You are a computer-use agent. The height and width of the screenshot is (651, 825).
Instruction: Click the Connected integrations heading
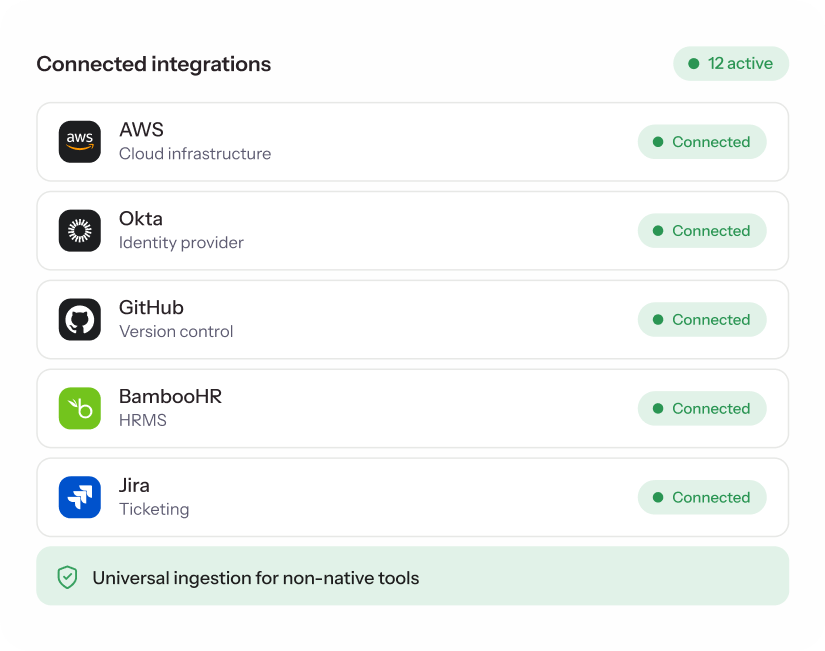154,64
